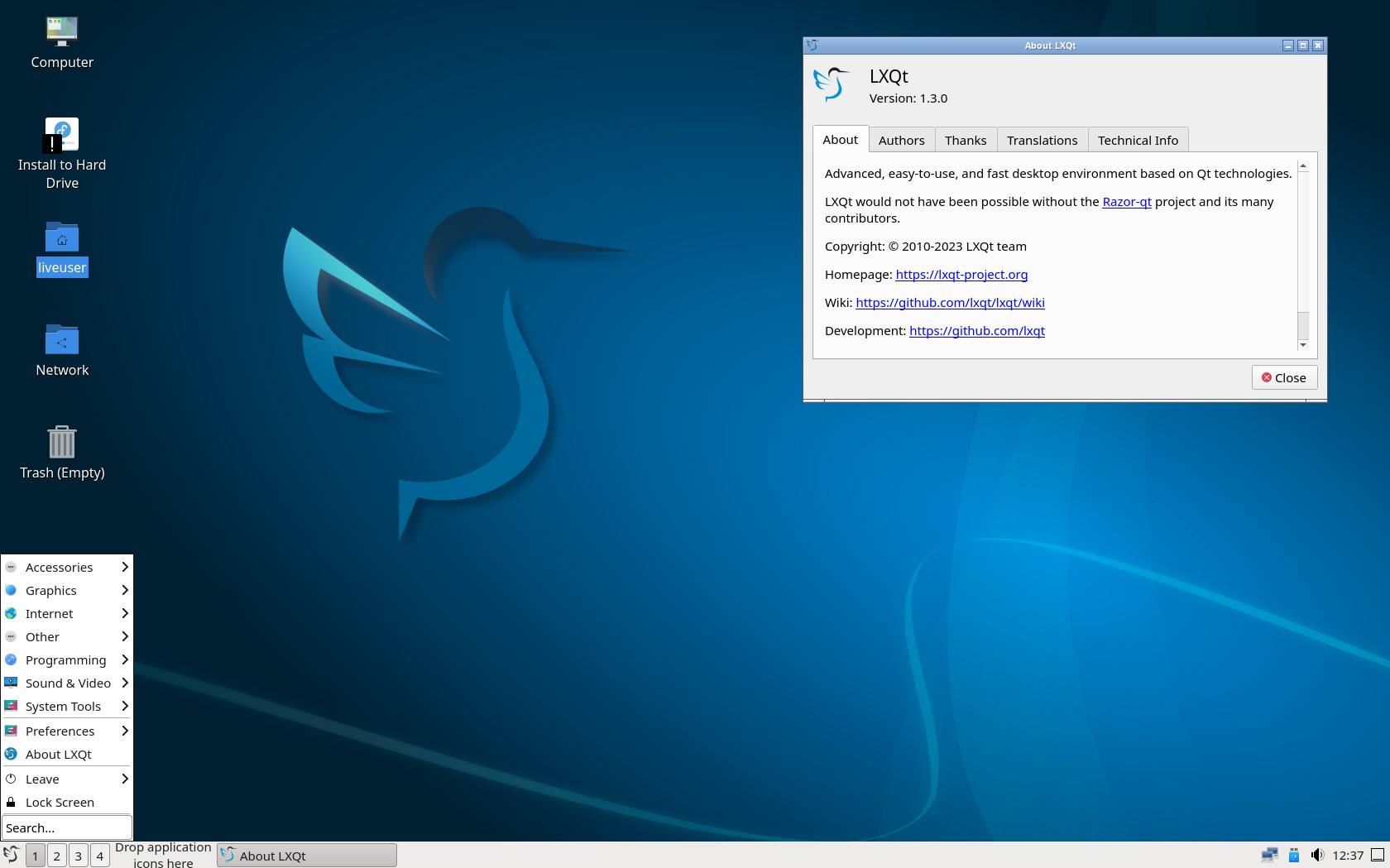Click the show desktop icon in panel
The height and width of the screenshot is (868, 1390).
[x=1378, y=855]
